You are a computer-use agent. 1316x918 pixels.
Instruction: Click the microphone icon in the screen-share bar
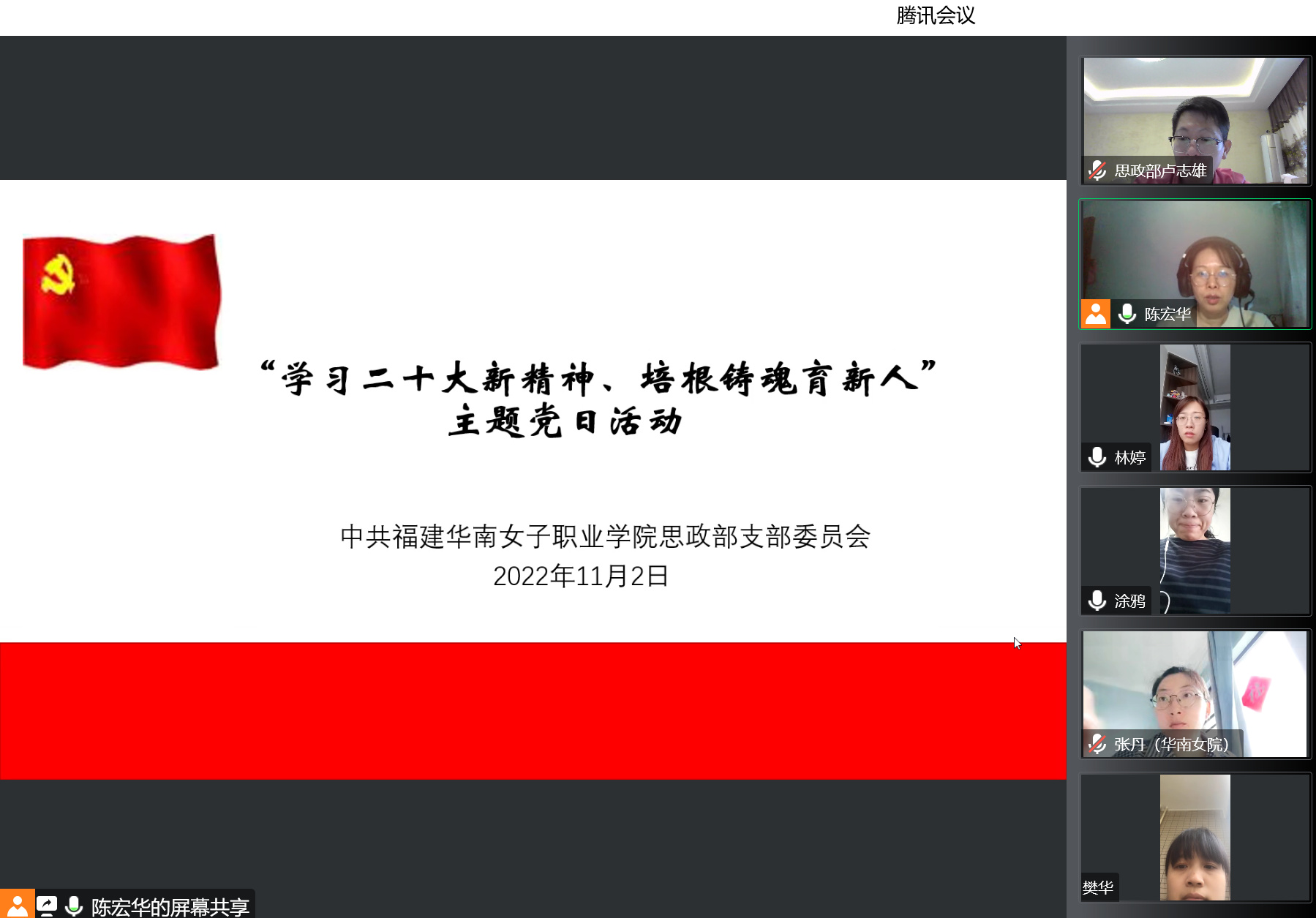tap(74, 906)
